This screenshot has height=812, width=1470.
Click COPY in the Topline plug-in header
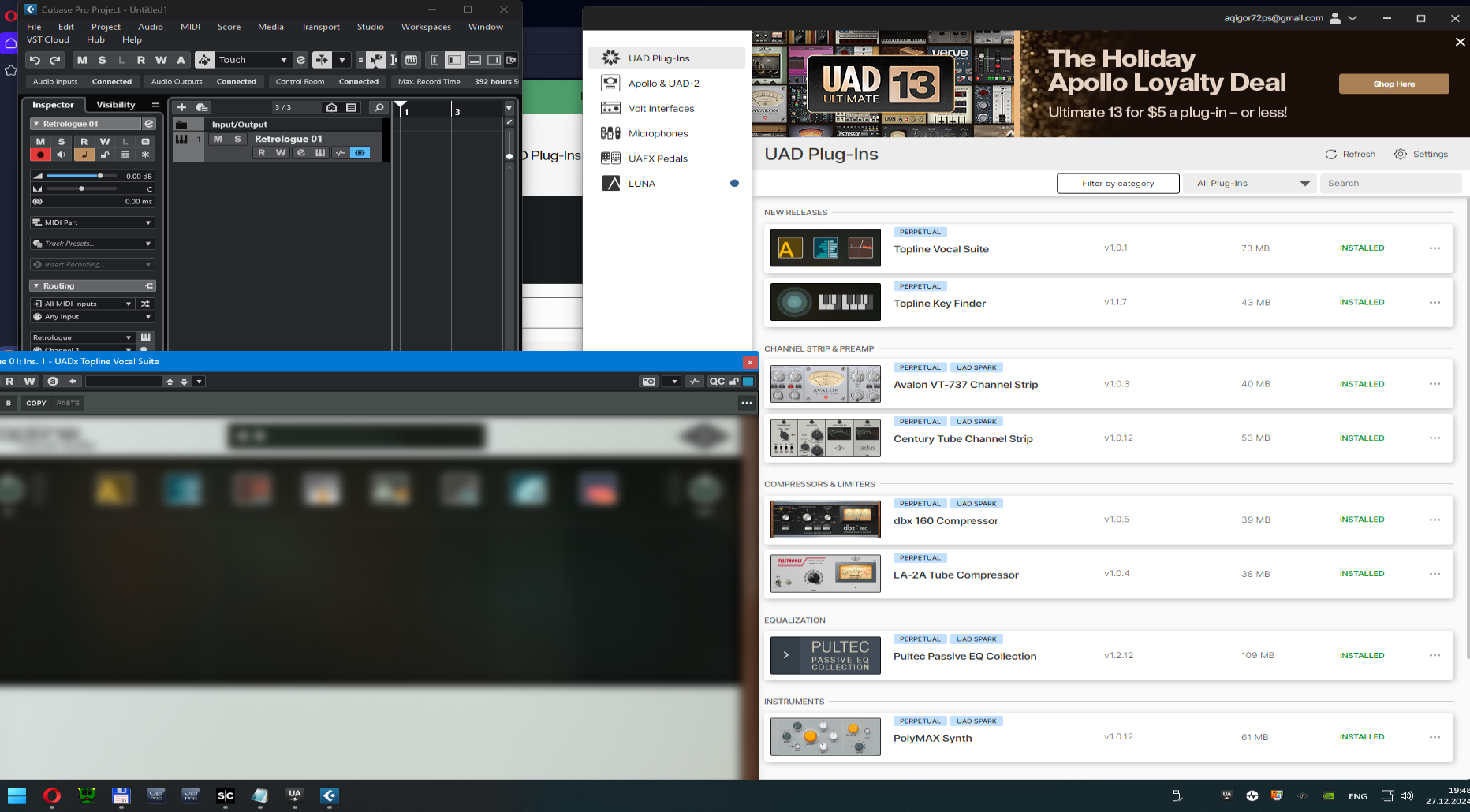point(36,403)
